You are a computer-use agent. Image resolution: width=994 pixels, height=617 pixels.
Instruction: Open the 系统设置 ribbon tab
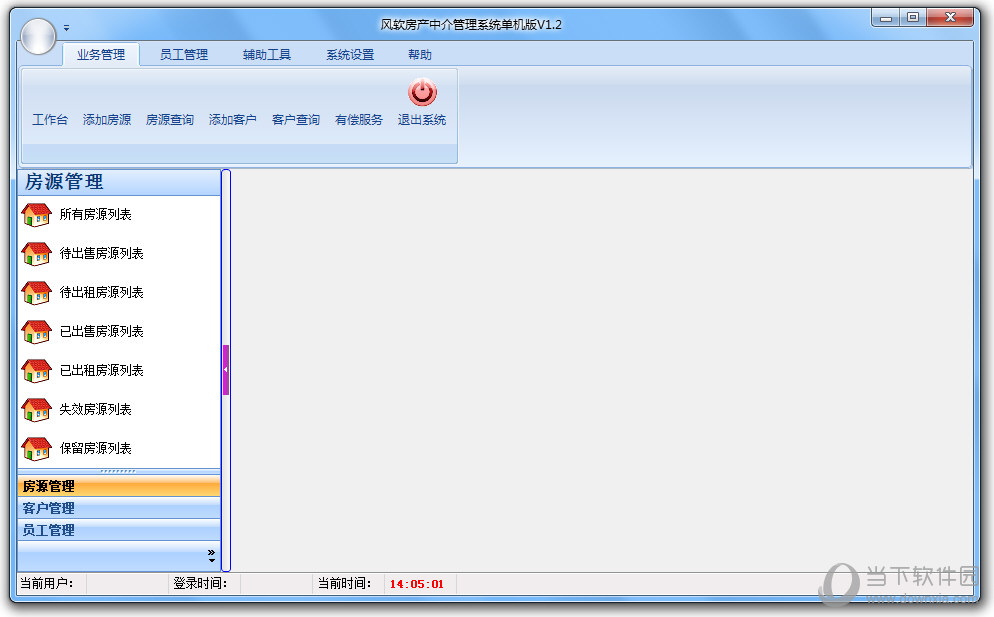pyautogui.click(x=350, y=55)
